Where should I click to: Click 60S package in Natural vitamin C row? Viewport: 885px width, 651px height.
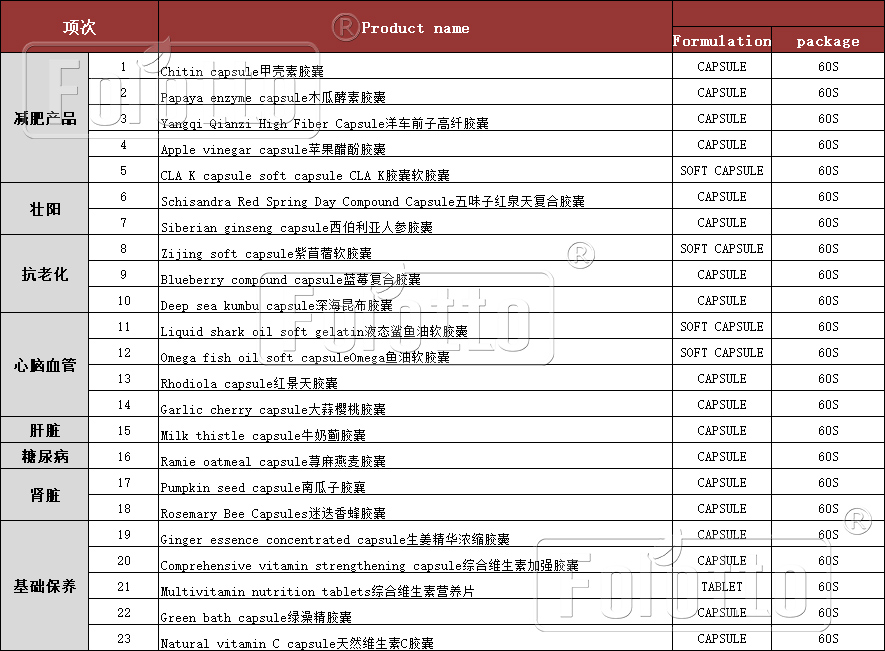coord(828,637)
